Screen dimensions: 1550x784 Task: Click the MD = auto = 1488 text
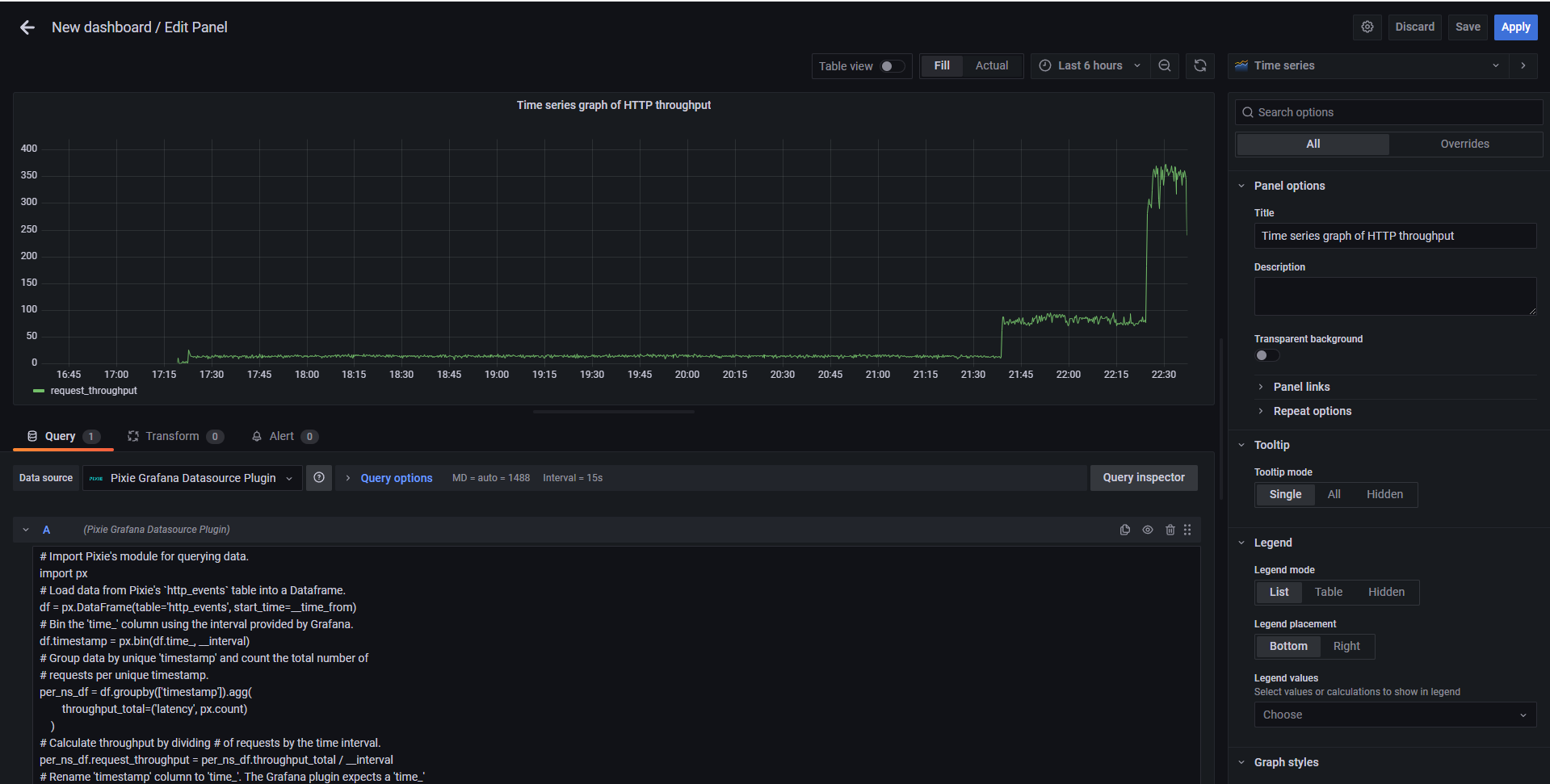pos(491,478)
